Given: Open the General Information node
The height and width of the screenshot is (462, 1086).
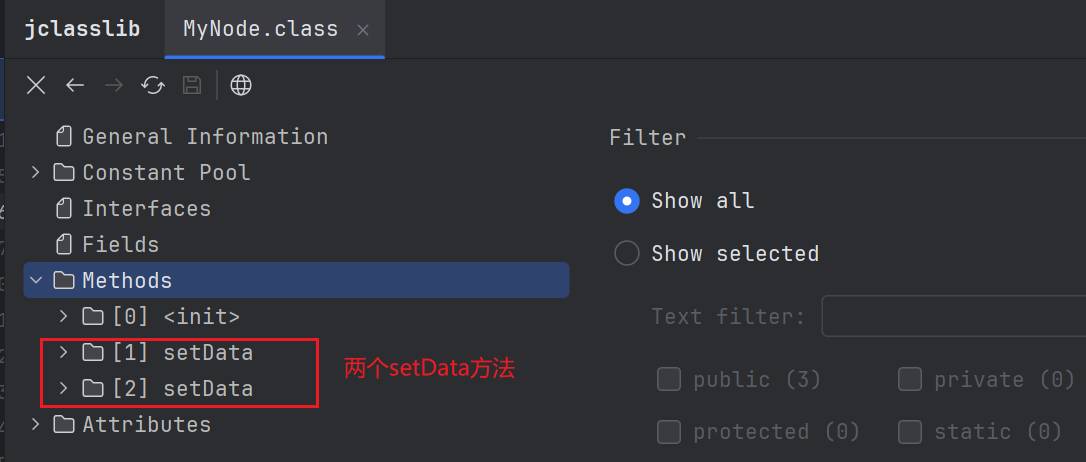Looking at the screenshot, I should [x=204, y=136].
